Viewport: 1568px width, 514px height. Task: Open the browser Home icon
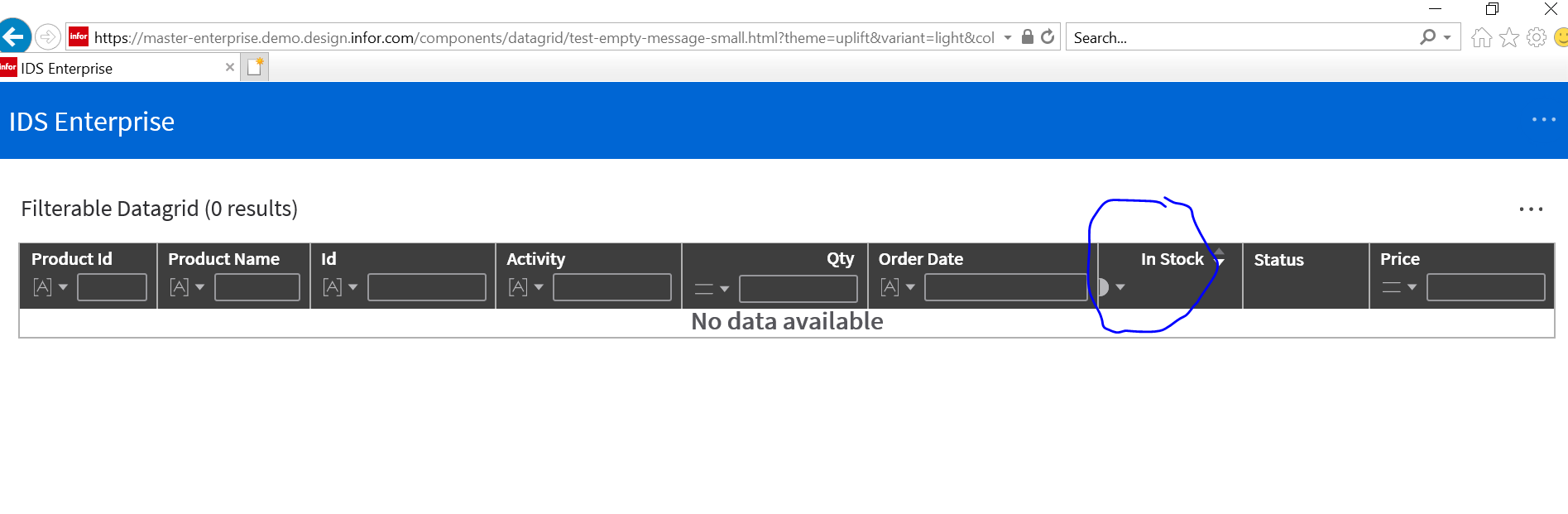pos(1481,37)
